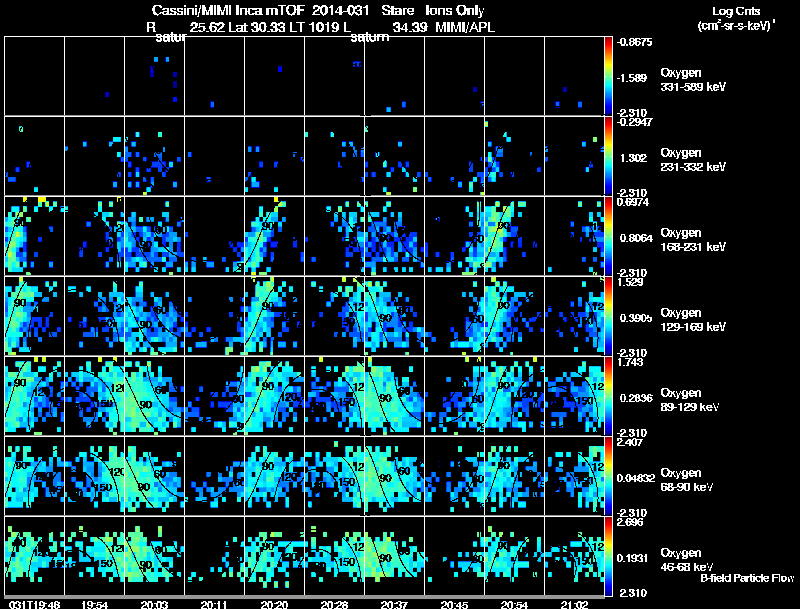This screenshot has width=800, height=609.
Task: Click the 'Oxygen 68-90 keV' row label
Action: 687,480
